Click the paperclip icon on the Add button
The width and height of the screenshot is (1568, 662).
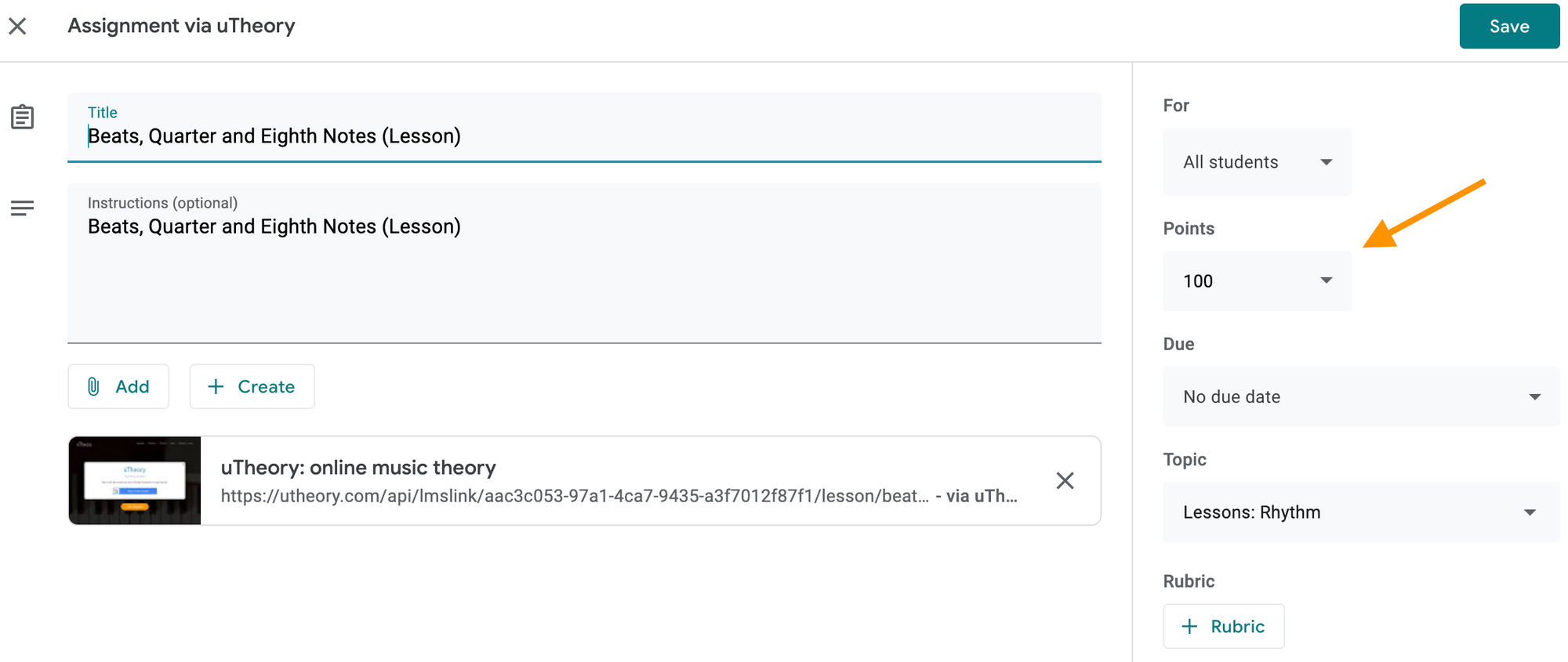click(93, 386)
